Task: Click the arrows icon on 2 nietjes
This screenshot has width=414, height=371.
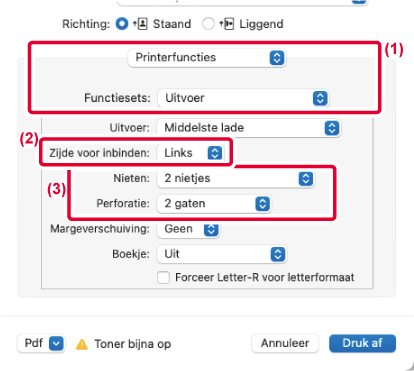Action: 306,178
